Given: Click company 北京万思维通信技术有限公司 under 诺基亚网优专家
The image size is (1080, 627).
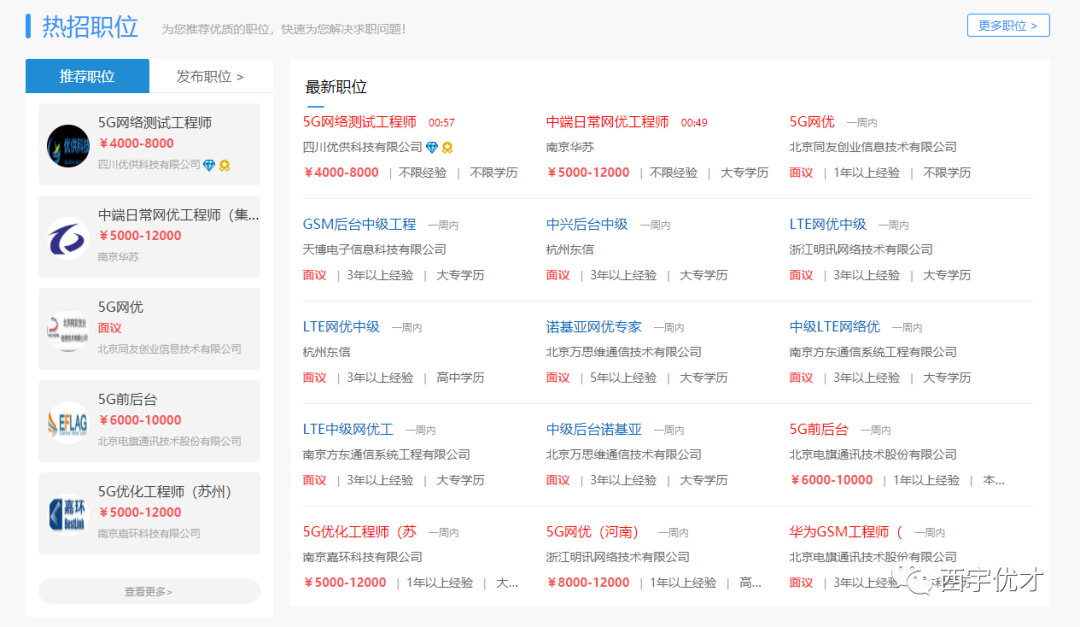Looking at the screenshot, I should point(623,352).
